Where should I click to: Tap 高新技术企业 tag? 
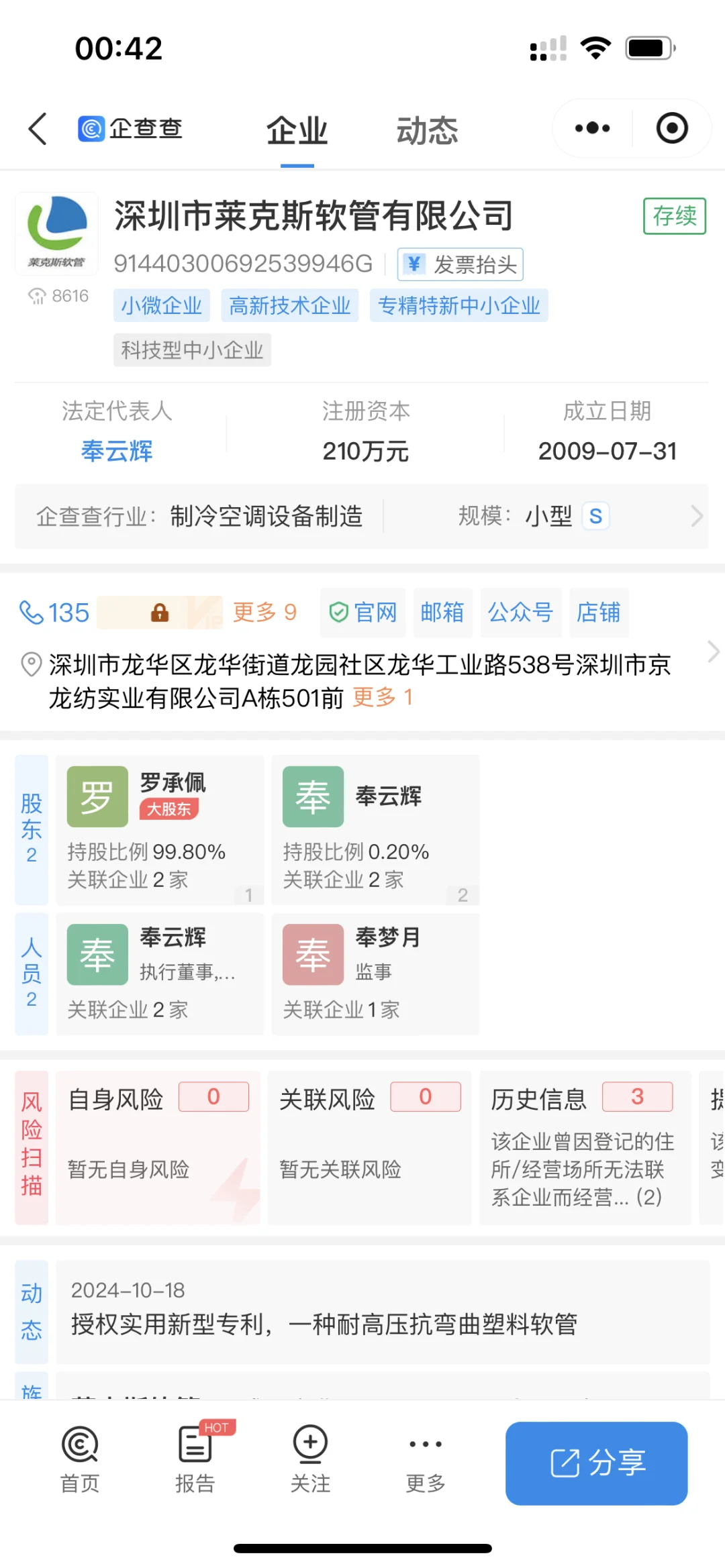[x=290, y=305]
